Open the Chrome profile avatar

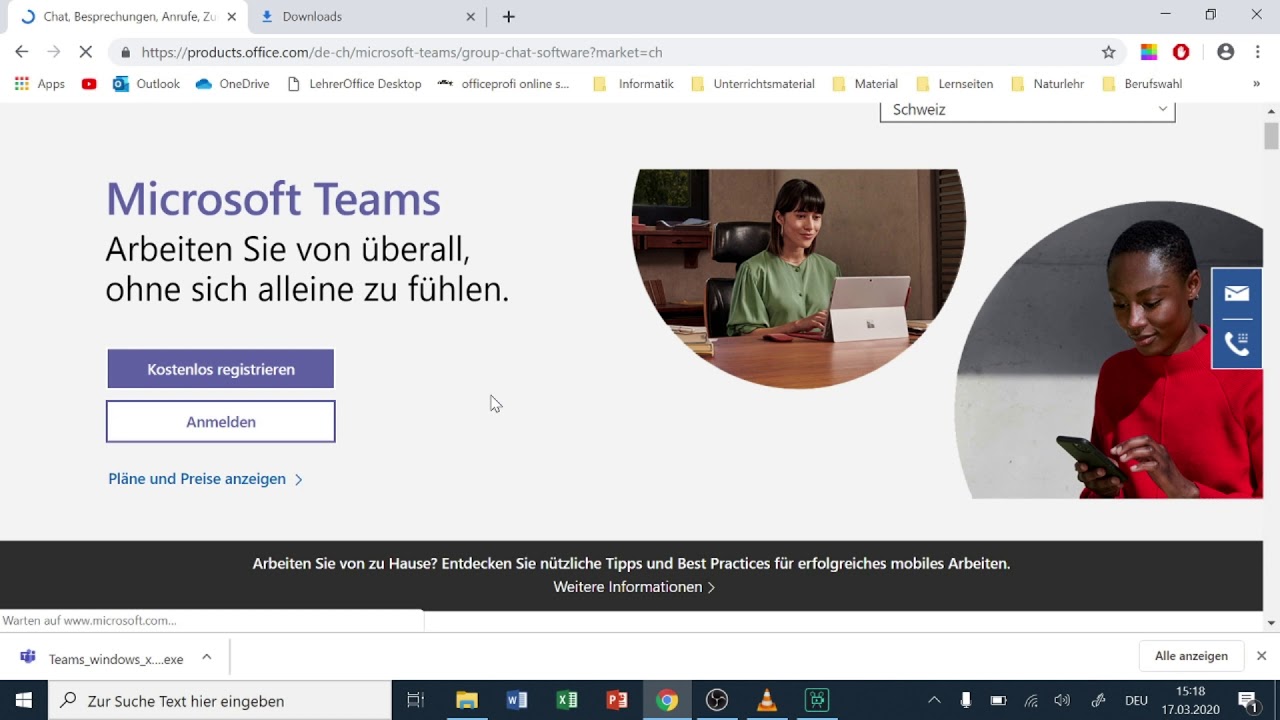coord(1225,52)
